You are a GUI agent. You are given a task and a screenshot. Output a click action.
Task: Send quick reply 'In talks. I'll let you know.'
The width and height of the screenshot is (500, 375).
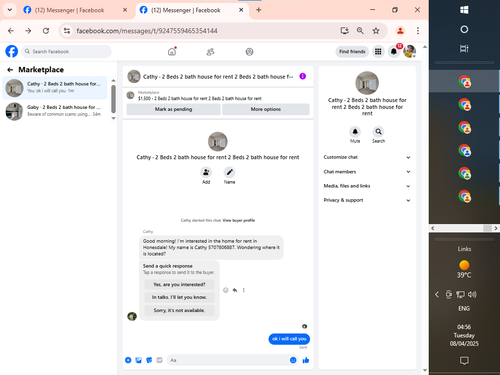(179, 297)
